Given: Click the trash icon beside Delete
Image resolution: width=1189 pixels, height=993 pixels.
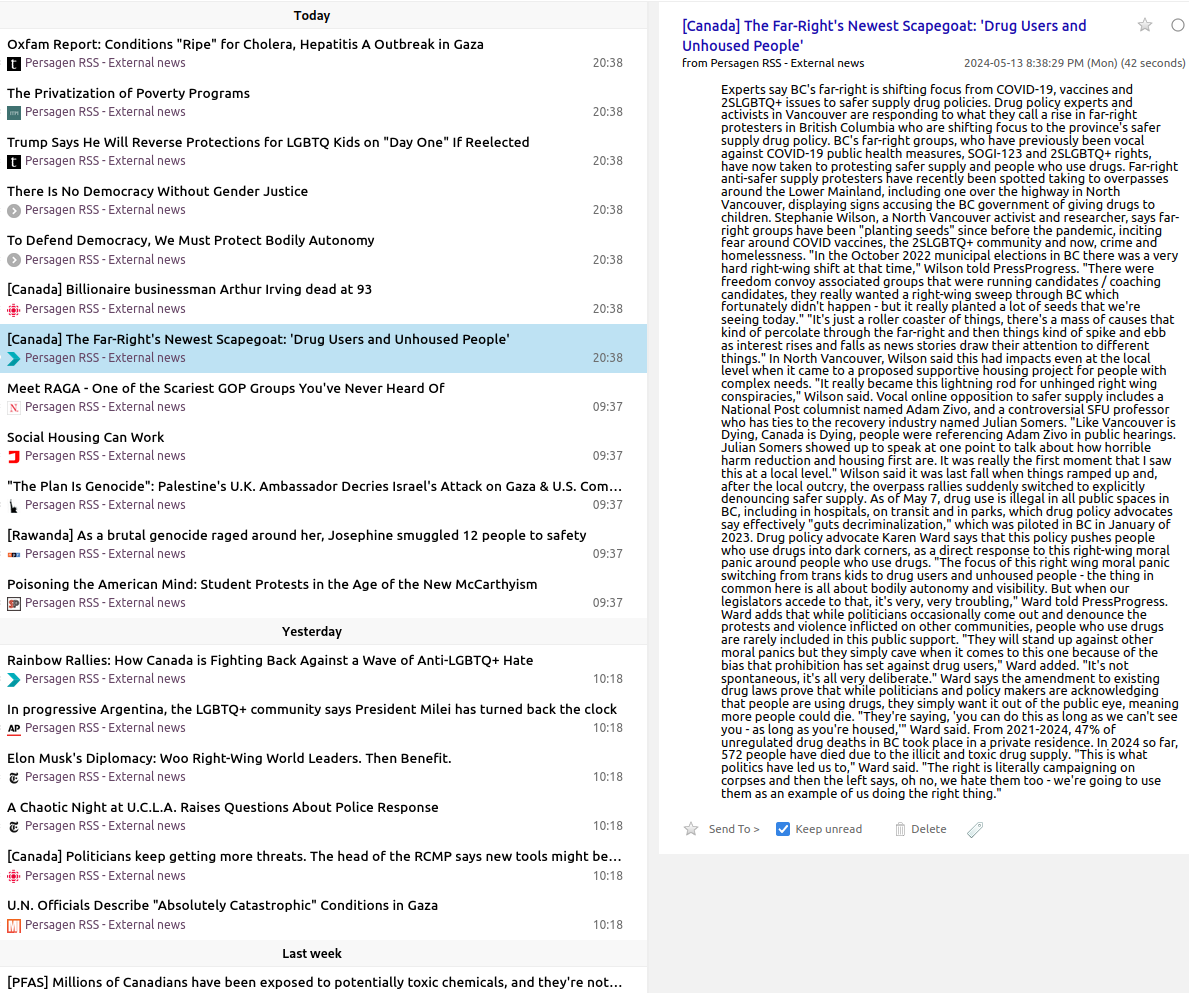Looking at the screenshot, I should pyautogui.click(x=900, y=829).
